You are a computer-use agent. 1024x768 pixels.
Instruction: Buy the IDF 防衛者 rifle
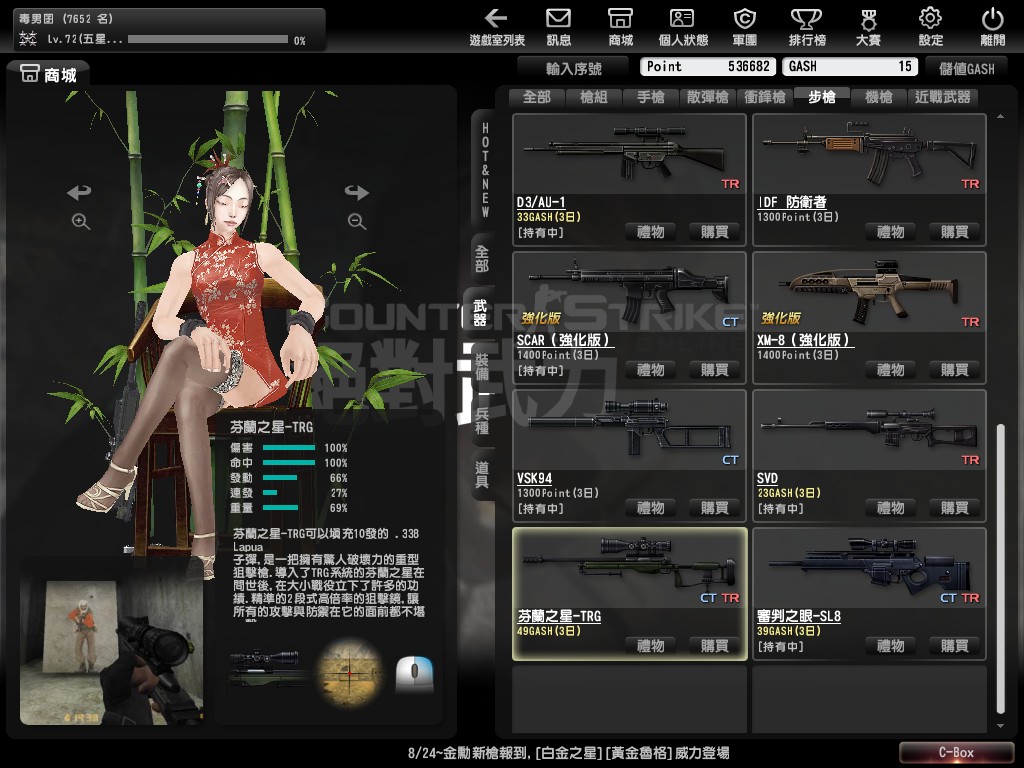pyautogui.click(x=954, y=232)
